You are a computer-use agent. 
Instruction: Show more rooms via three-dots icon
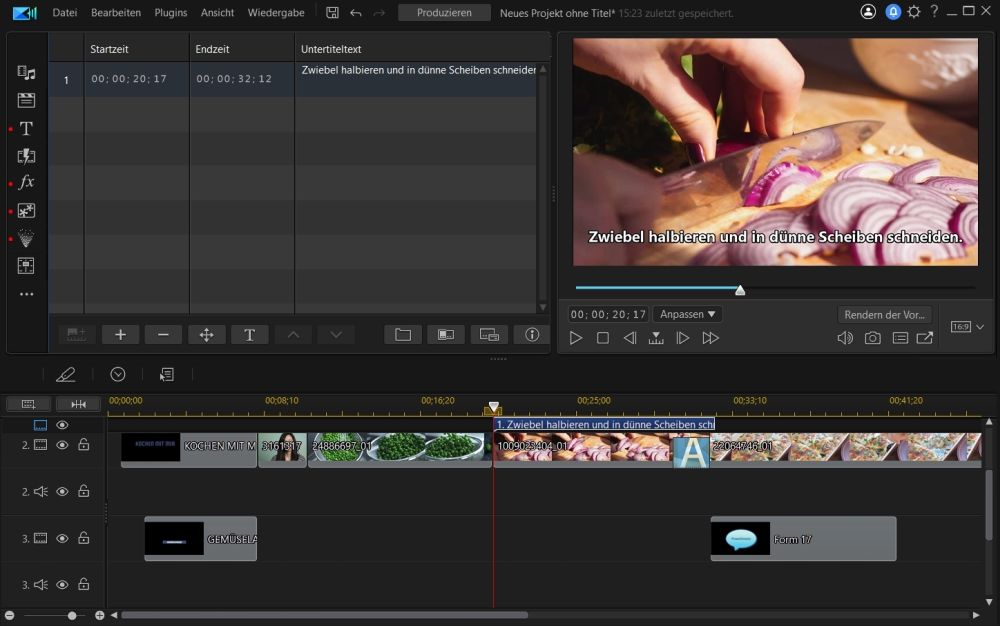pos(26,294)
